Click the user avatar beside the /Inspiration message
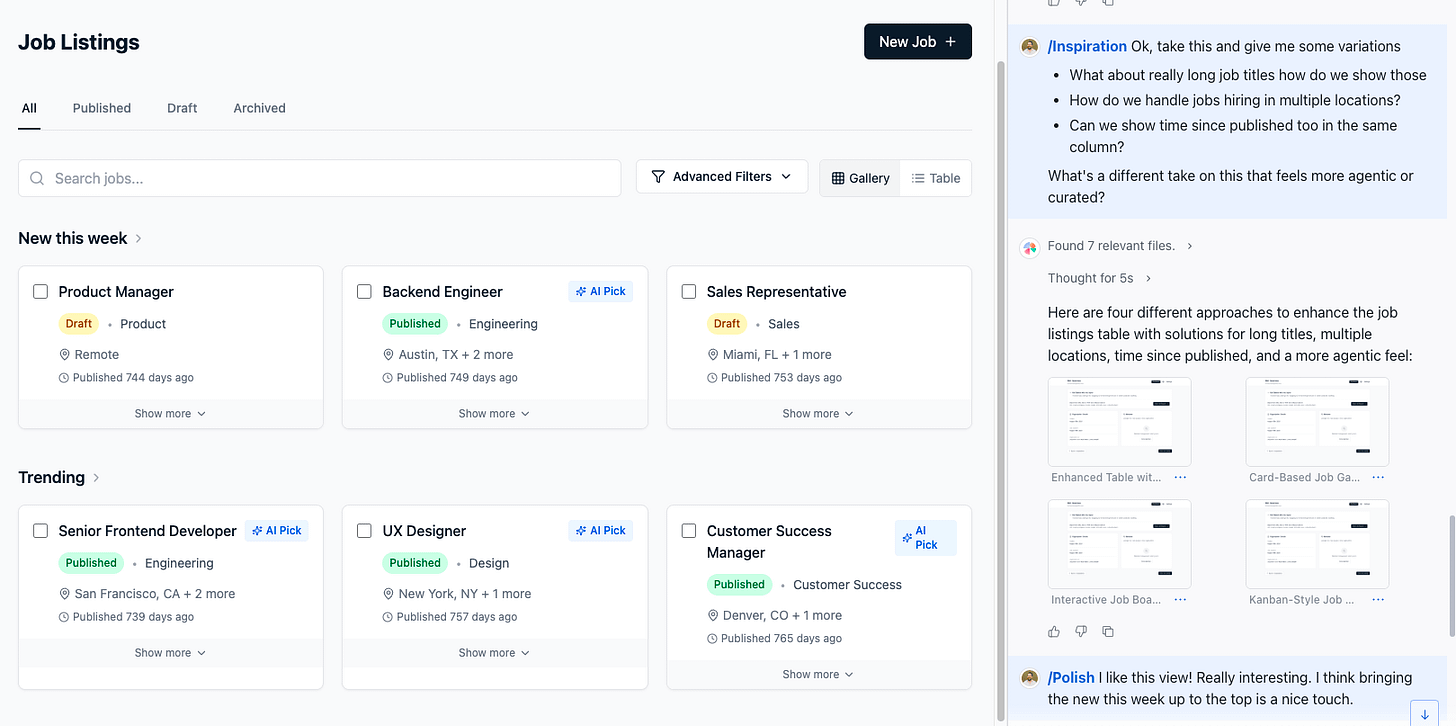 1029,47
